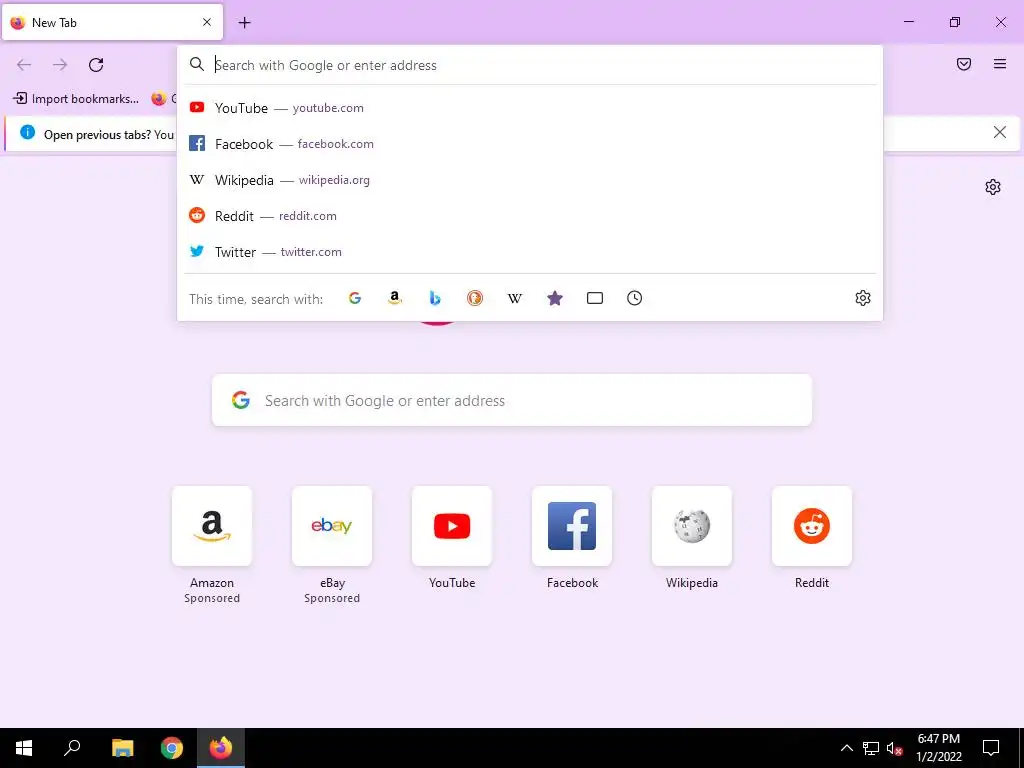Choose the Twitter twitter.com suggestion
This screenshot has height=768, width=1024.
coord(530,251)
